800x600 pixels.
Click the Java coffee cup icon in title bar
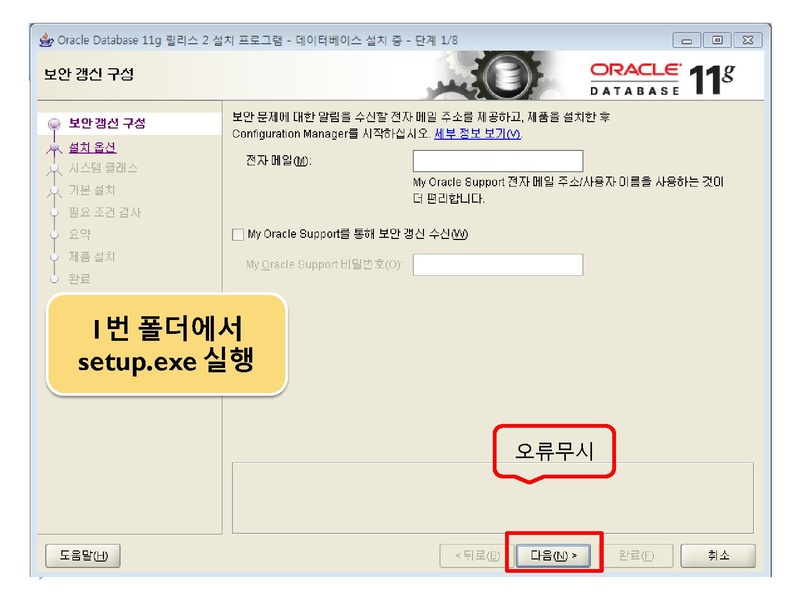pos(46,40)
